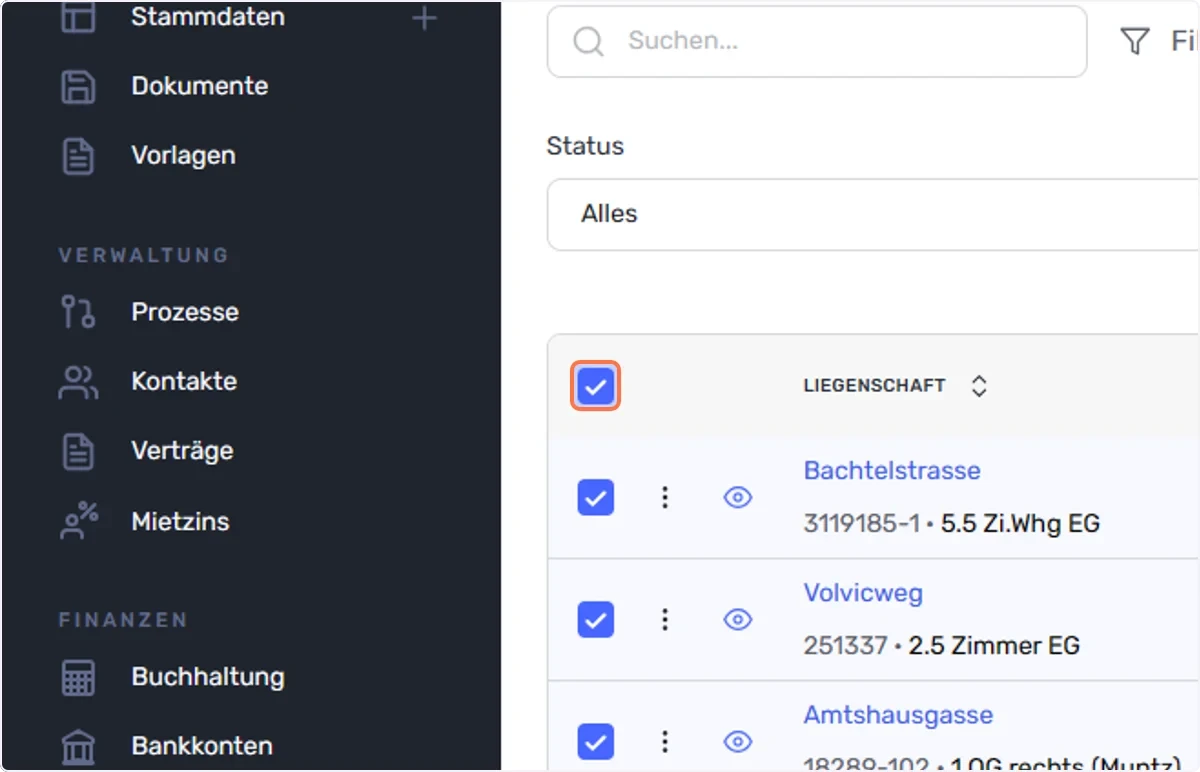Click the text 3119185-1 • 5.5 Zi.Whg EG
This screenshot has height=772, width=1200.
952,523
